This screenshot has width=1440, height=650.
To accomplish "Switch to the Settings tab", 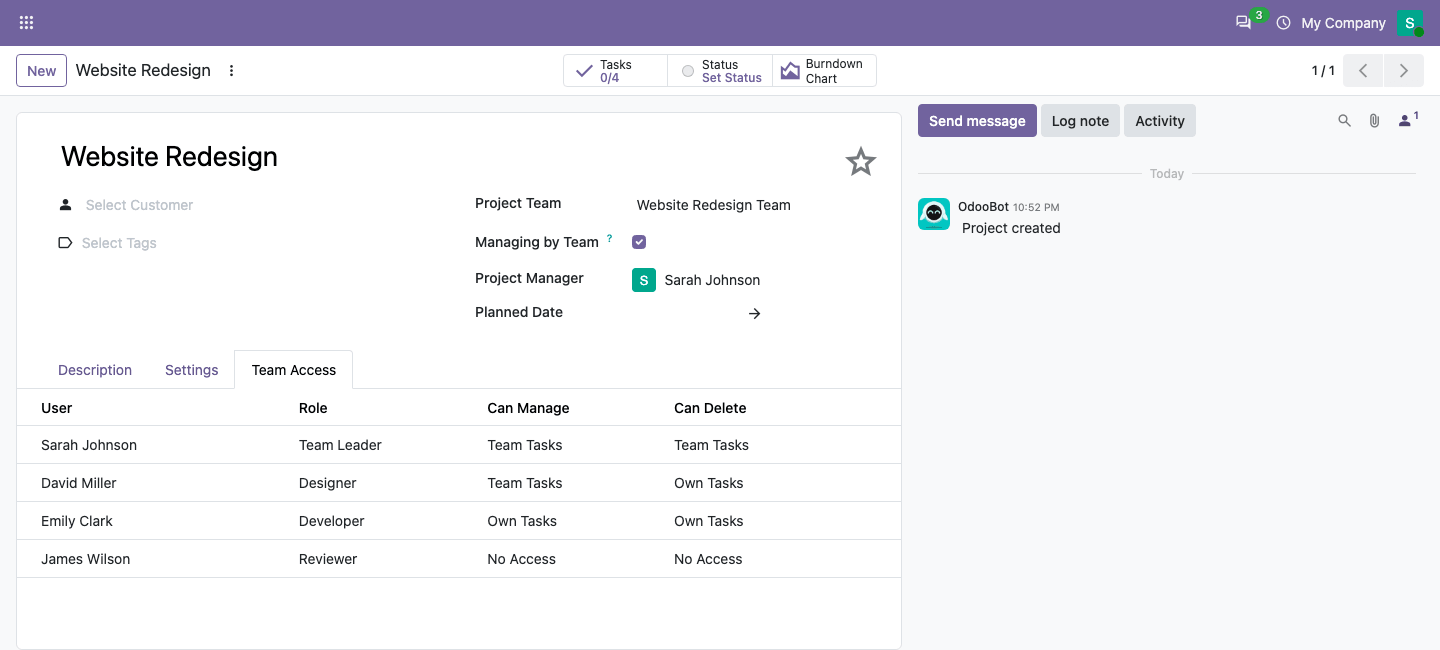I will [x=192, y=370].
